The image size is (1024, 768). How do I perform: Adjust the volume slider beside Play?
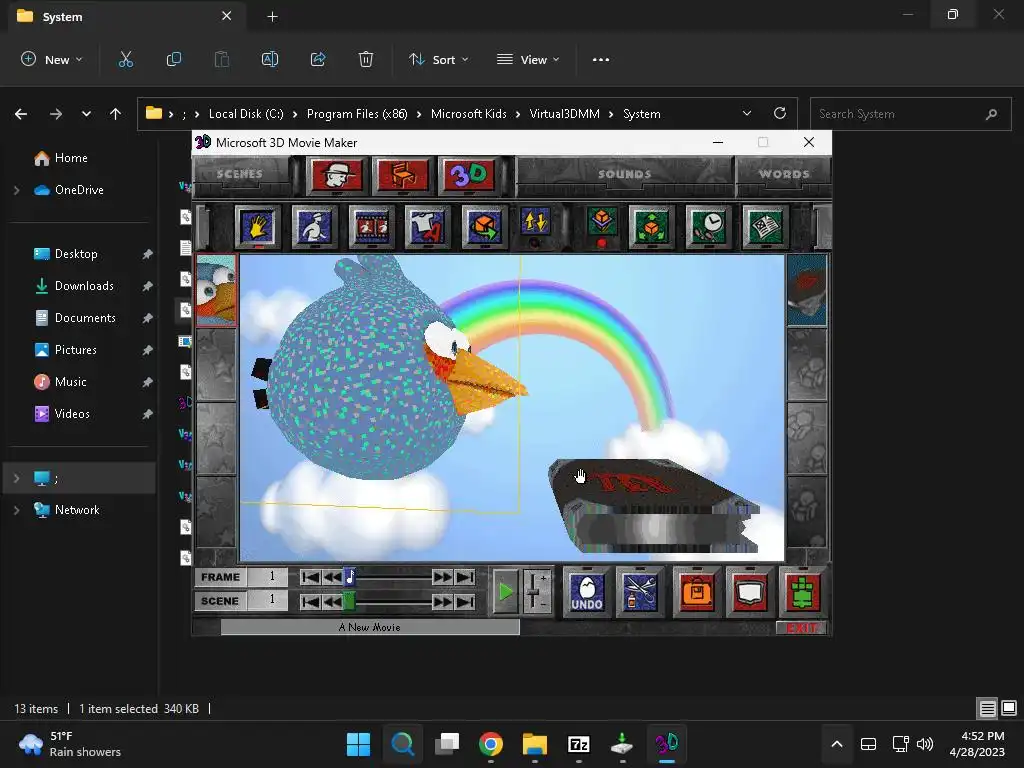536,592
